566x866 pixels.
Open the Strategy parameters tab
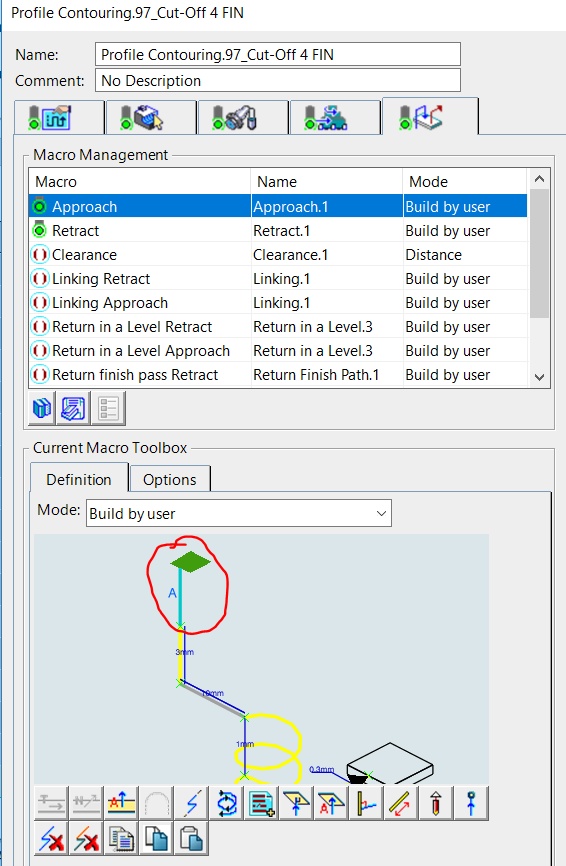pos(59,117)
